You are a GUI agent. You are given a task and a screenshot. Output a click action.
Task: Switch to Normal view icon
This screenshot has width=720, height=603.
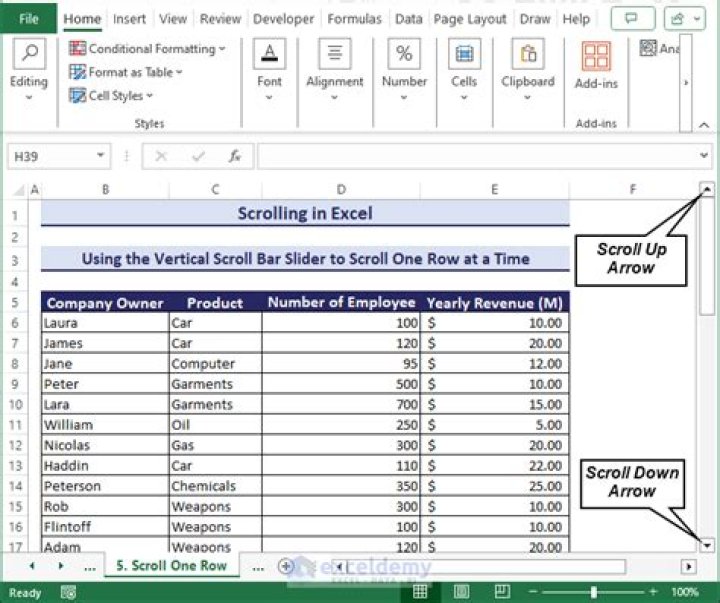click(x=420, y=592)
